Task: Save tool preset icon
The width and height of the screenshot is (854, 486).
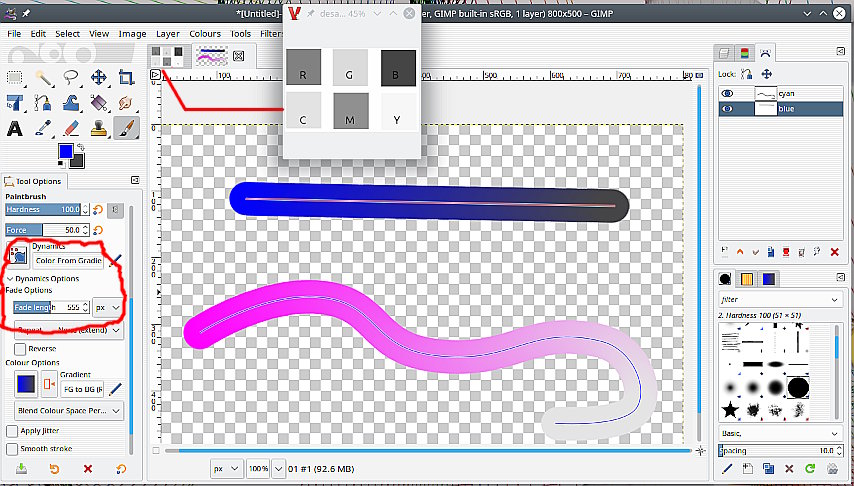Action: click(x=21, y=469)
